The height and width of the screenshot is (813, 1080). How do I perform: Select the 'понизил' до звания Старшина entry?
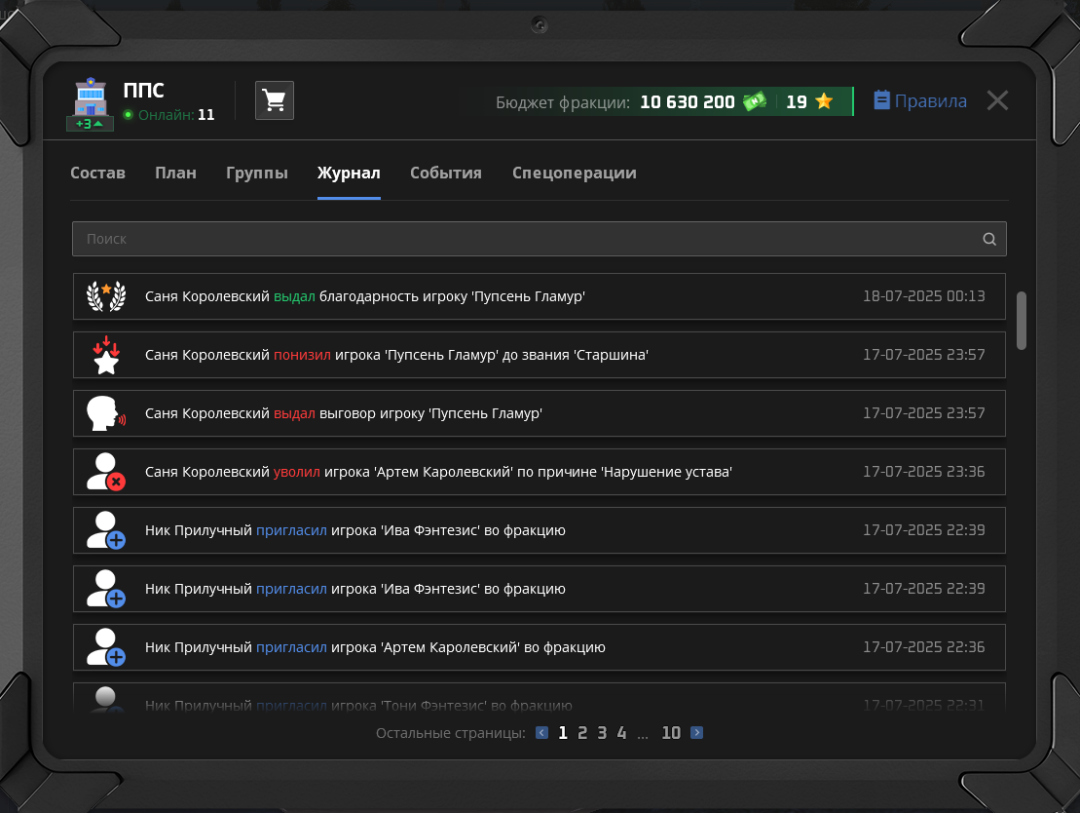click(x=539, y=355)
